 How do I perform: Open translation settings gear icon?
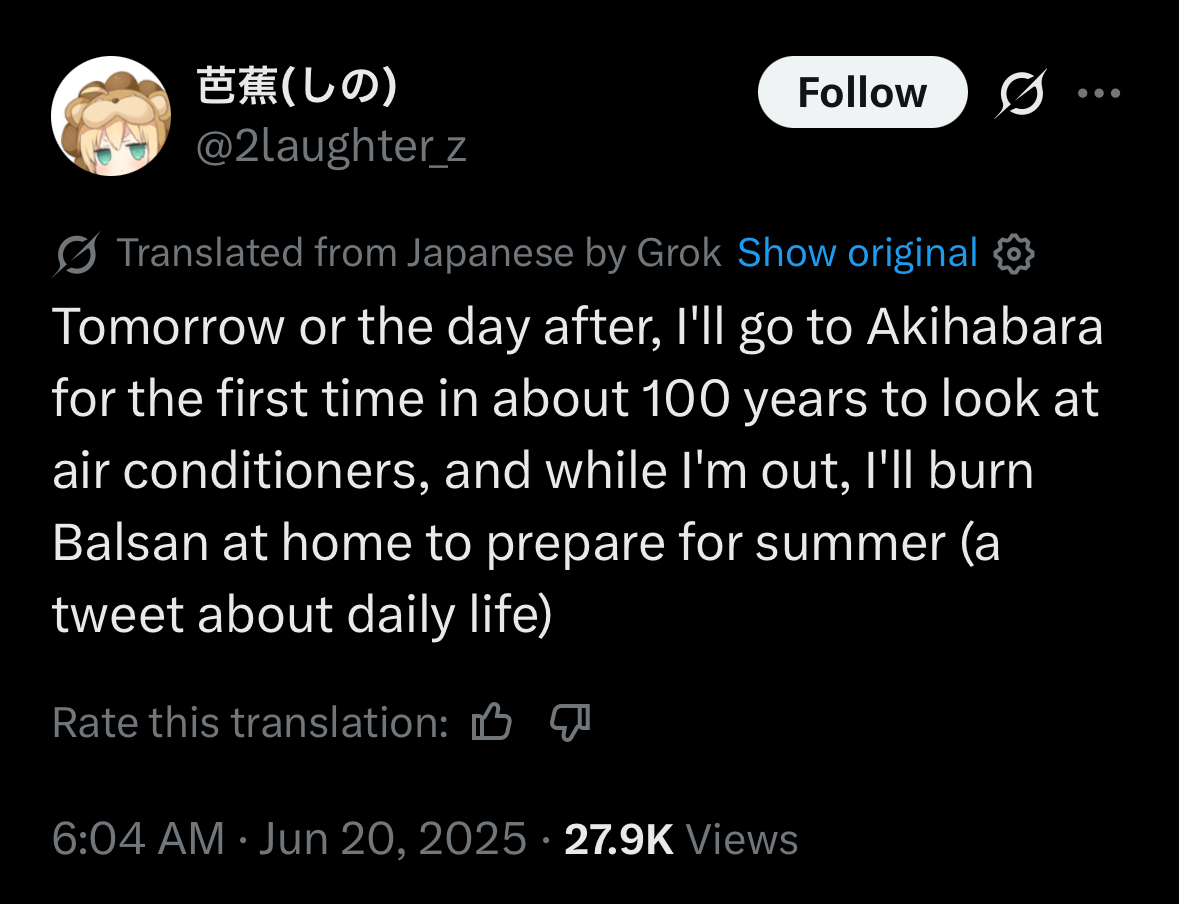pos(1013,255)
